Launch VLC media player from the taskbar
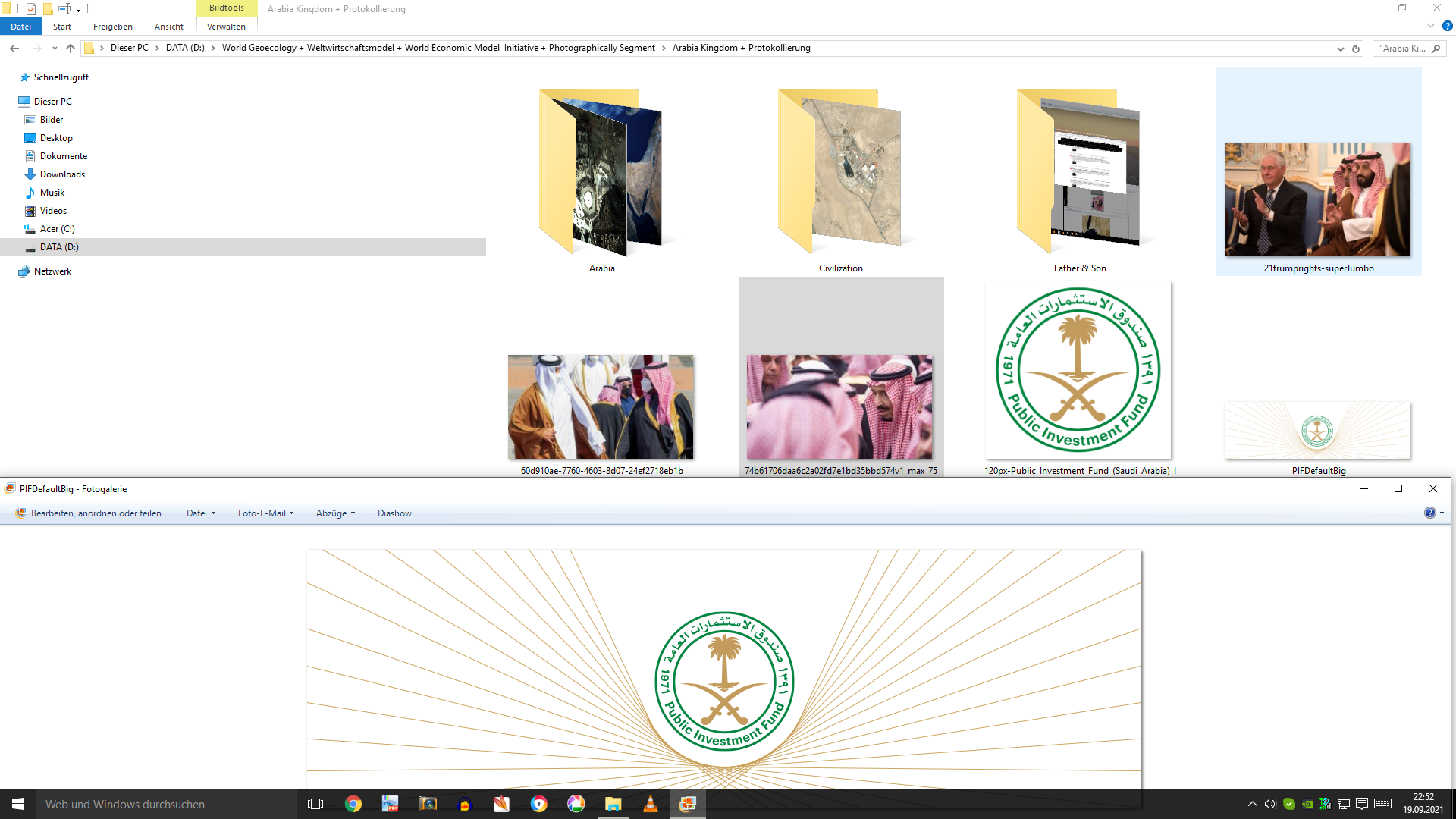Viewport: 1456px width, 819px height. pyautogui.click(x=651, y=804)
